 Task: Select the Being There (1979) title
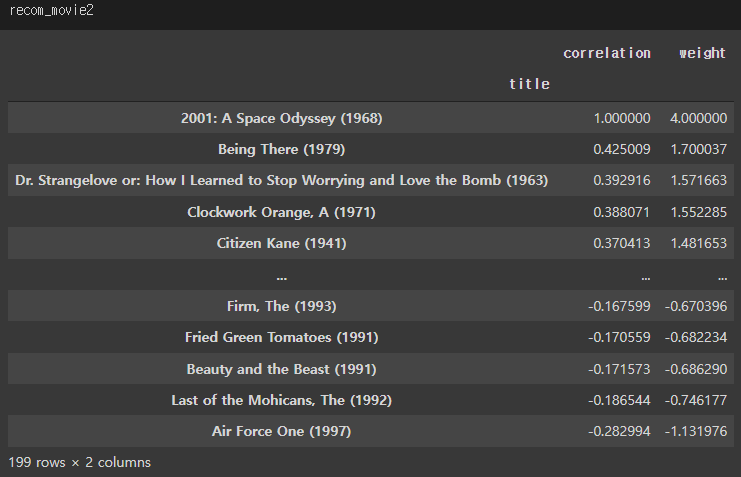point(282,149)
